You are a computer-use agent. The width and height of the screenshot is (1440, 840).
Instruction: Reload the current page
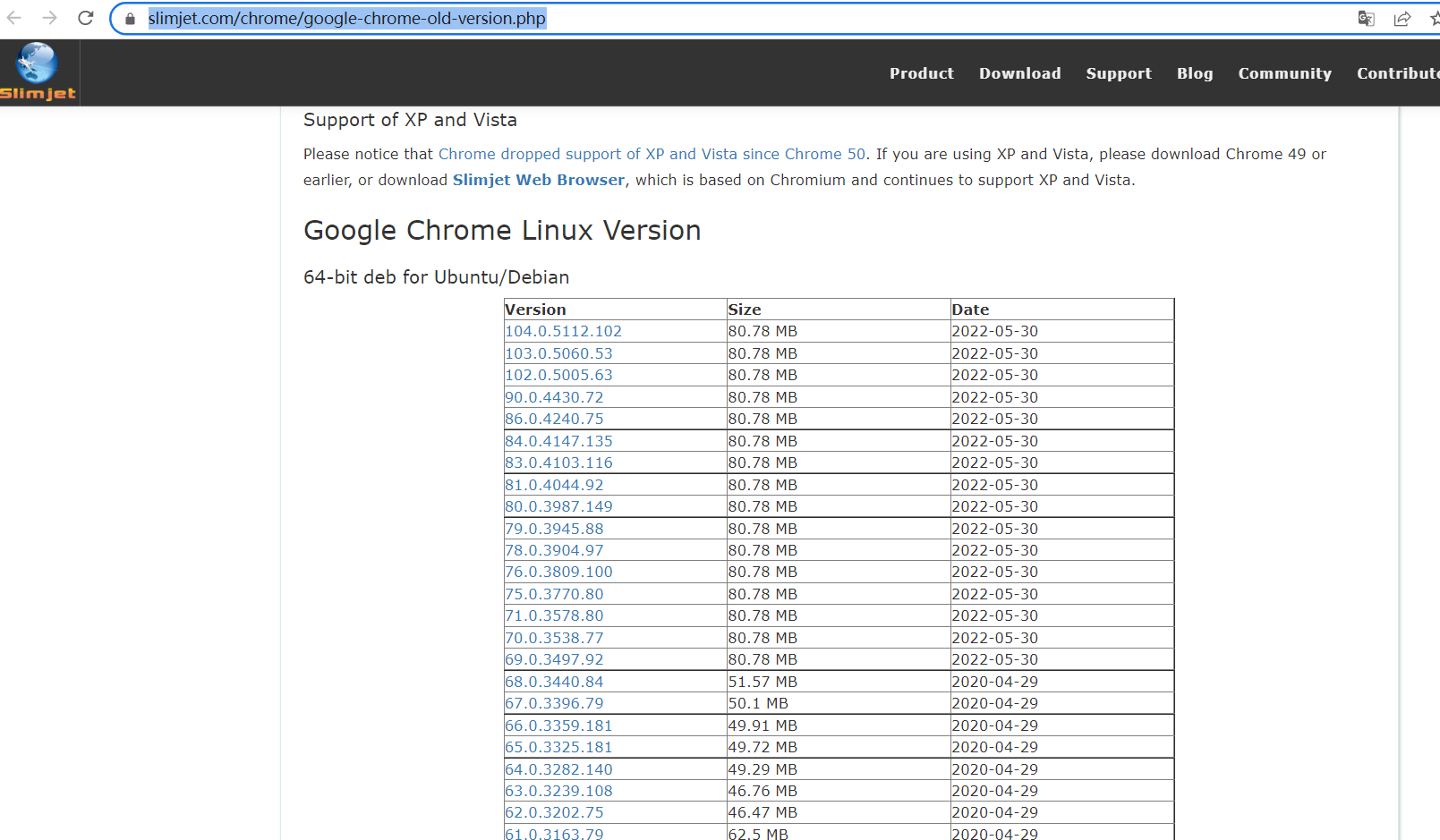(x=85, y=16)
